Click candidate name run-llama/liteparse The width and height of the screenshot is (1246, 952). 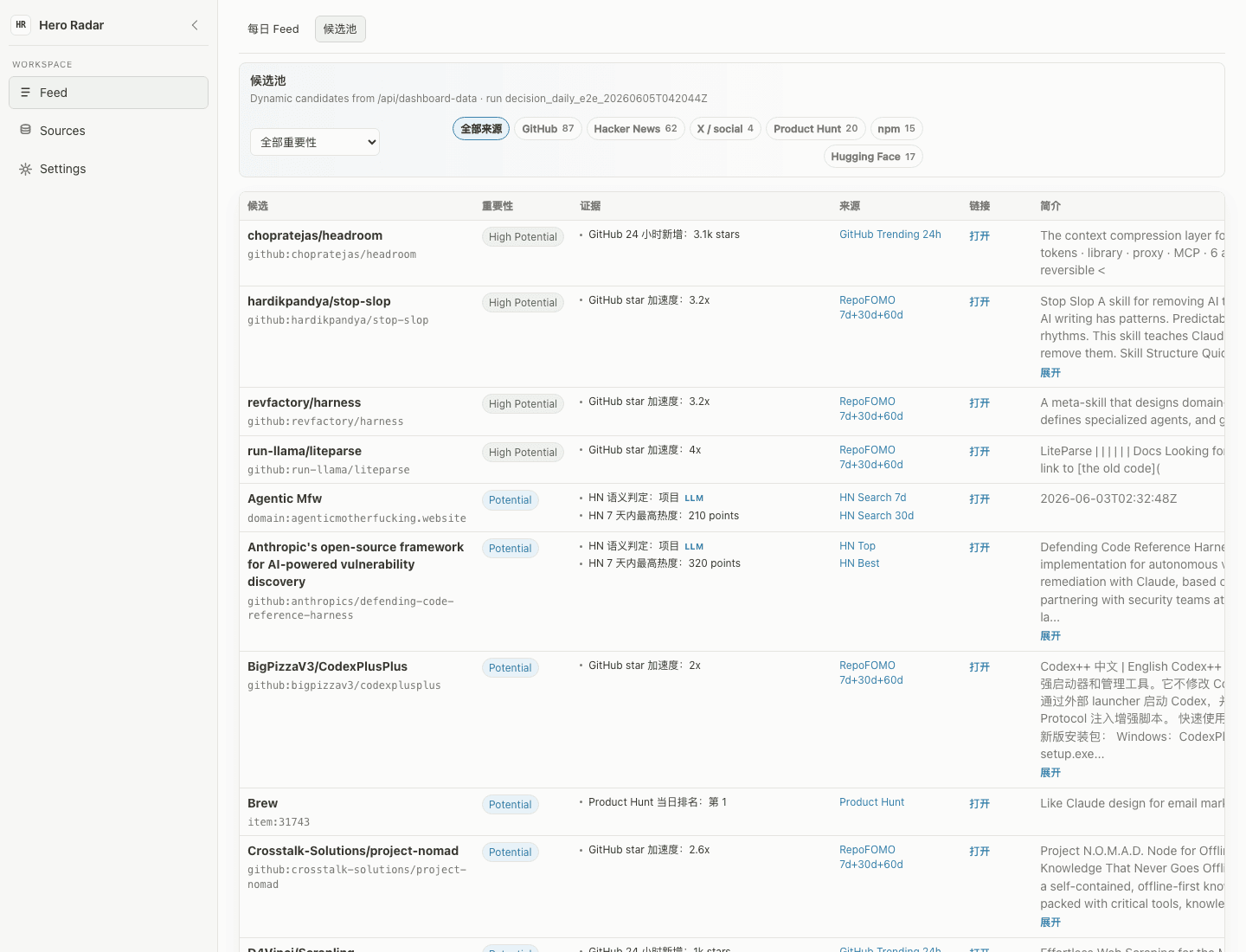click(305, 451)
